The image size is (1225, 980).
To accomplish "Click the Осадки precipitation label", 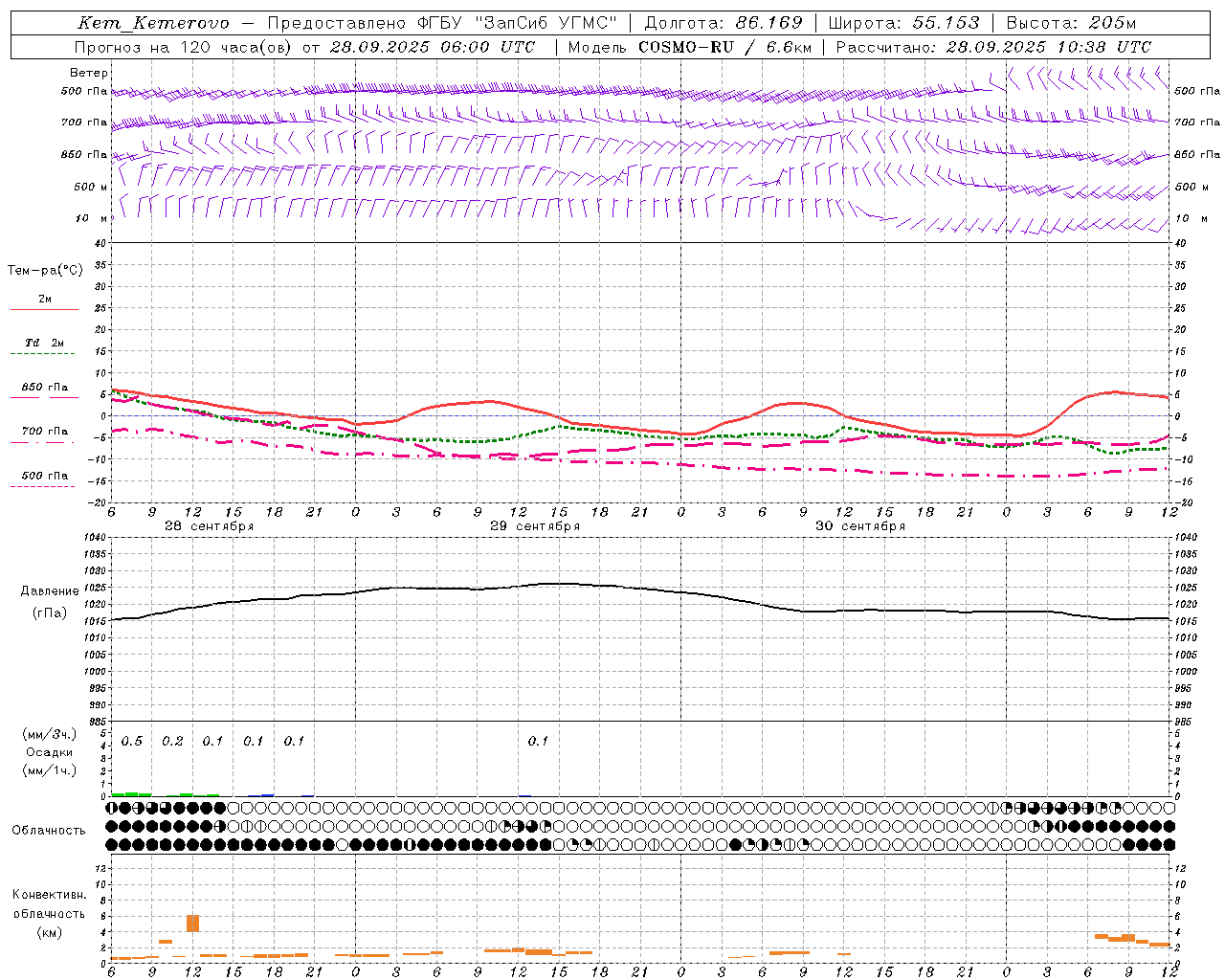I will pos(50,752).
